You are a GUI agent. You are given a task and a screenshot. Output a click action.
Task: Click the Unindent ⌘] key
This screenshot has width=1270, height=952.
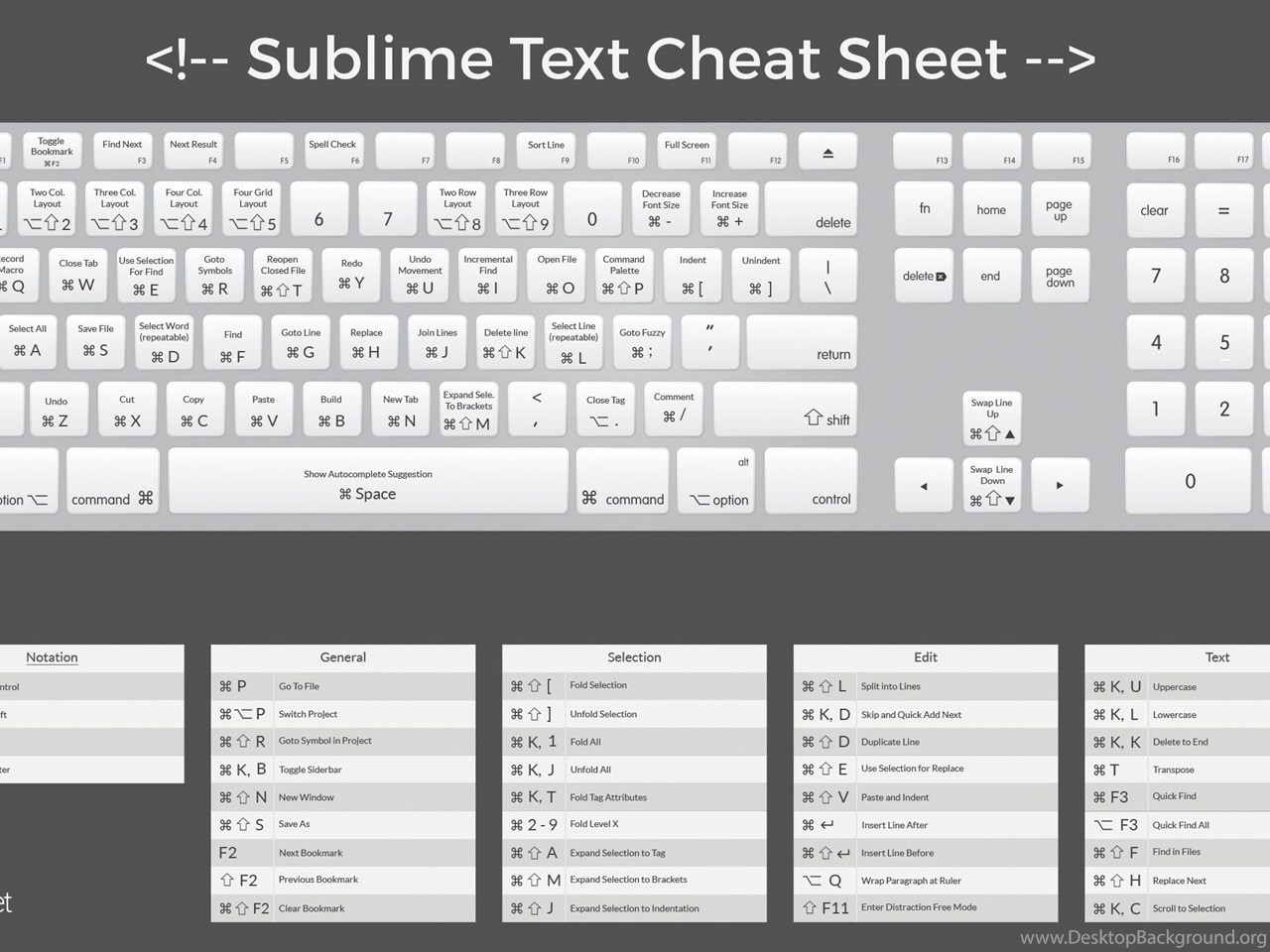point(761,276)
